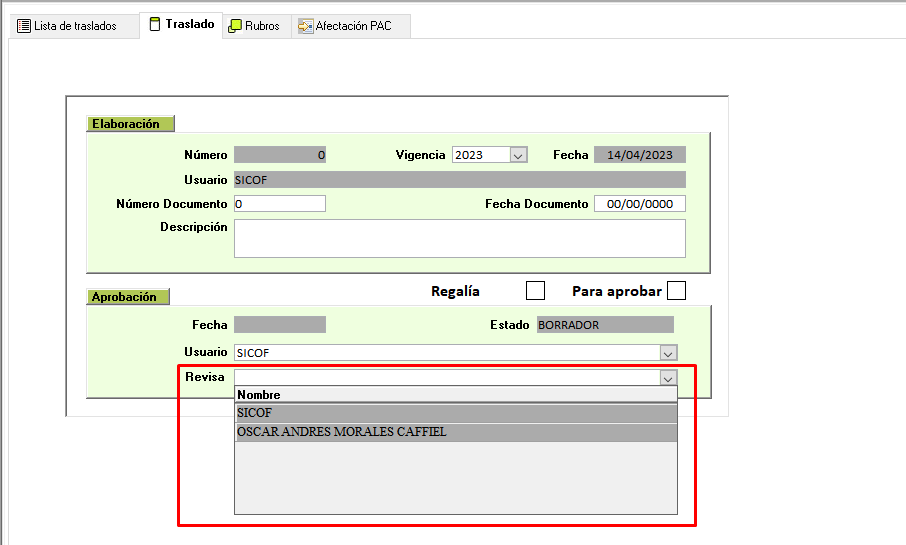Click the Rubros tab icon

[x=235, y=26]
